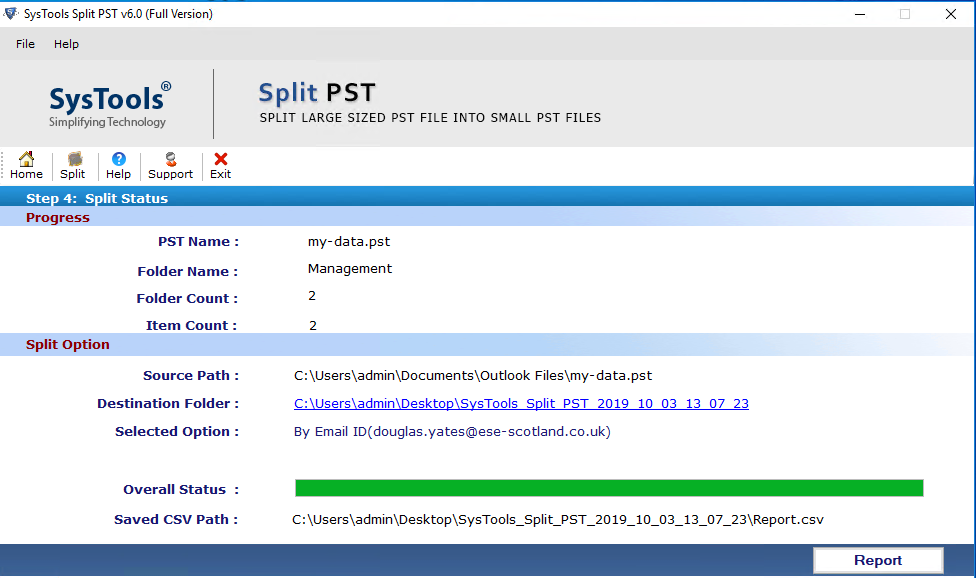Click the 'Progress' section heading
The image size is (976, 578).
point(58,218)
